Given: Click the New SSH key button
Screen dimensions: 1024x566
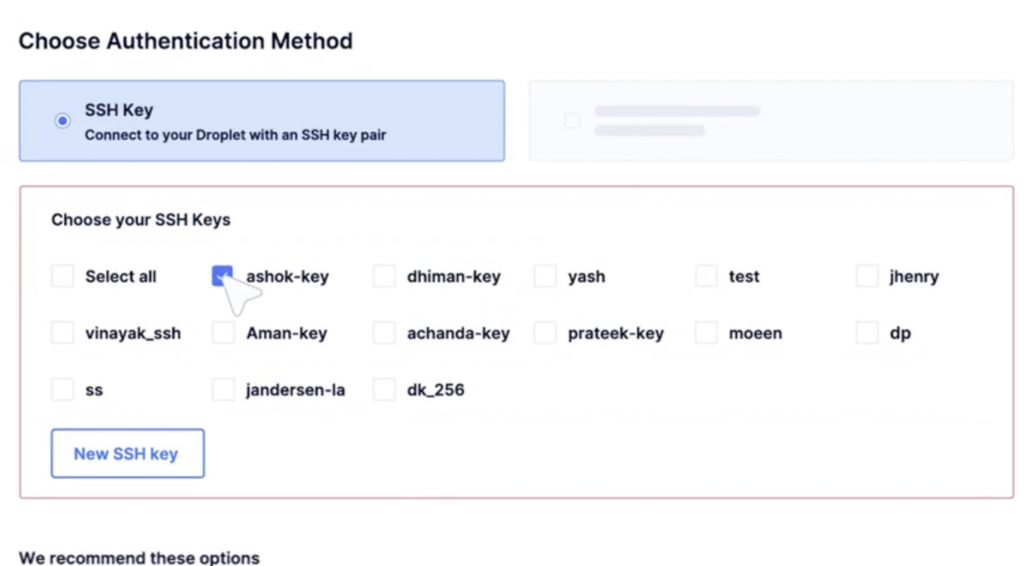Looking at the screenshot, I should point(128,454).
